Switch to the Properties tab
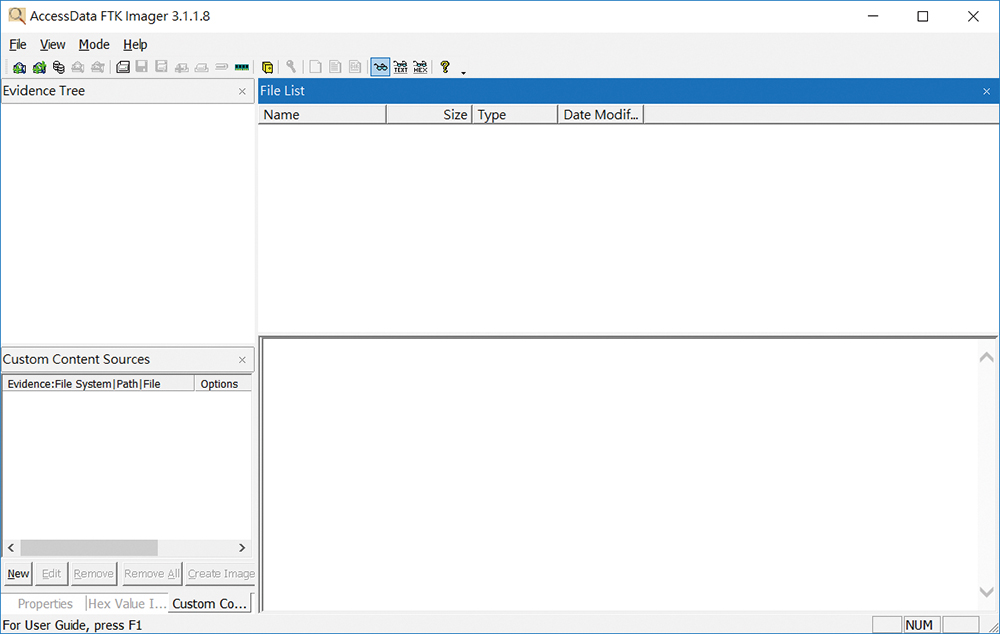 pyautogui.click(x=45, y=603)
